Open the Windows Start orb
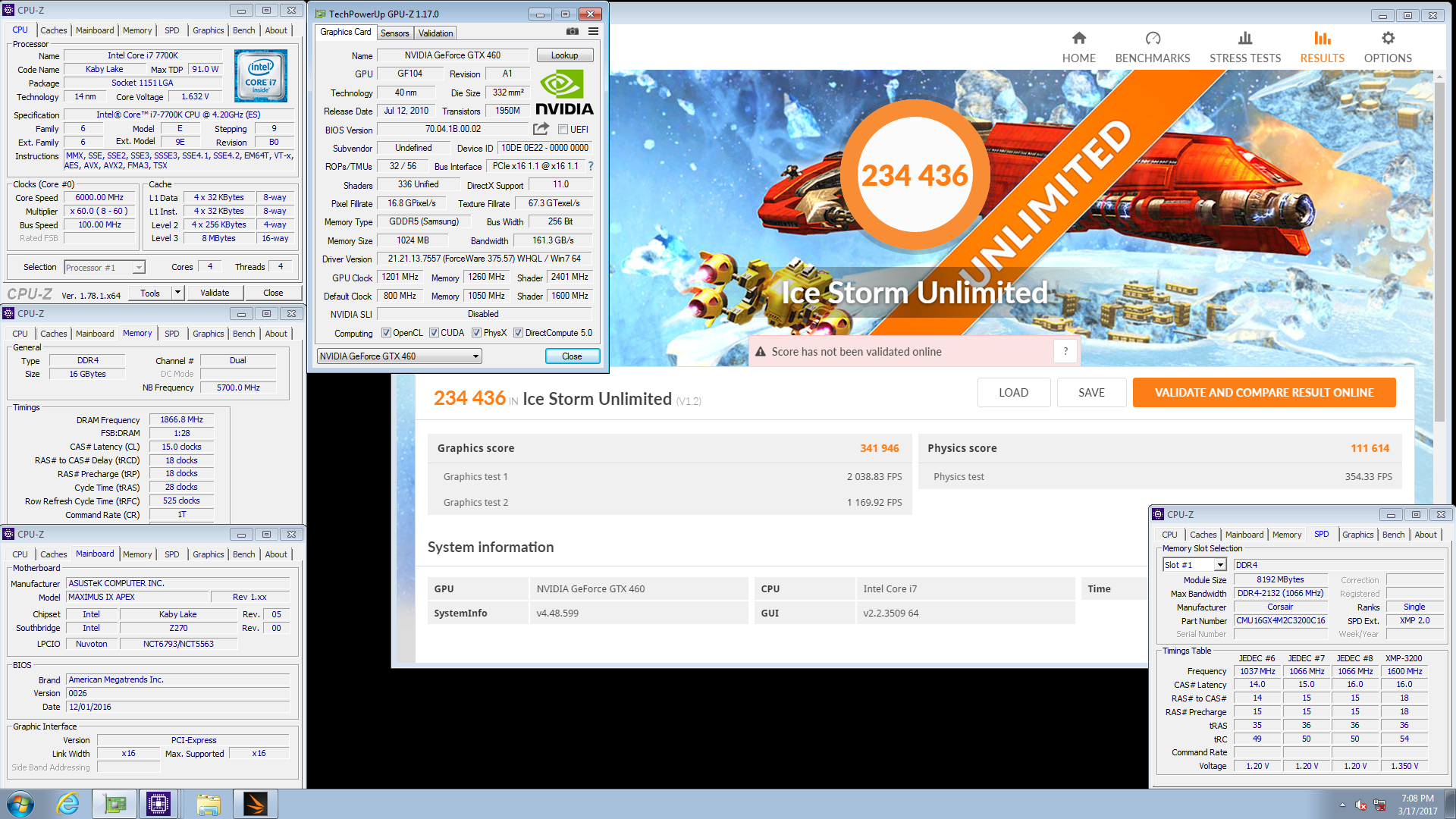The width and height of the screenshot is (1456, 819). pyautogui.click(x=20, y=804)
